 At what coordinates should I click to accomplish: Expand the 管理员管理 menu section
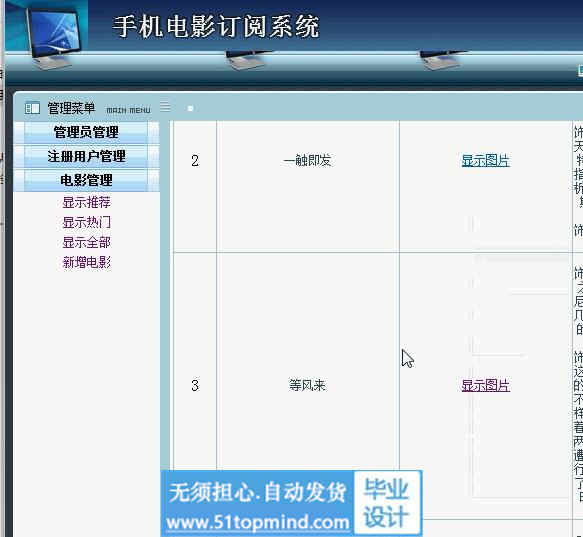86,132
